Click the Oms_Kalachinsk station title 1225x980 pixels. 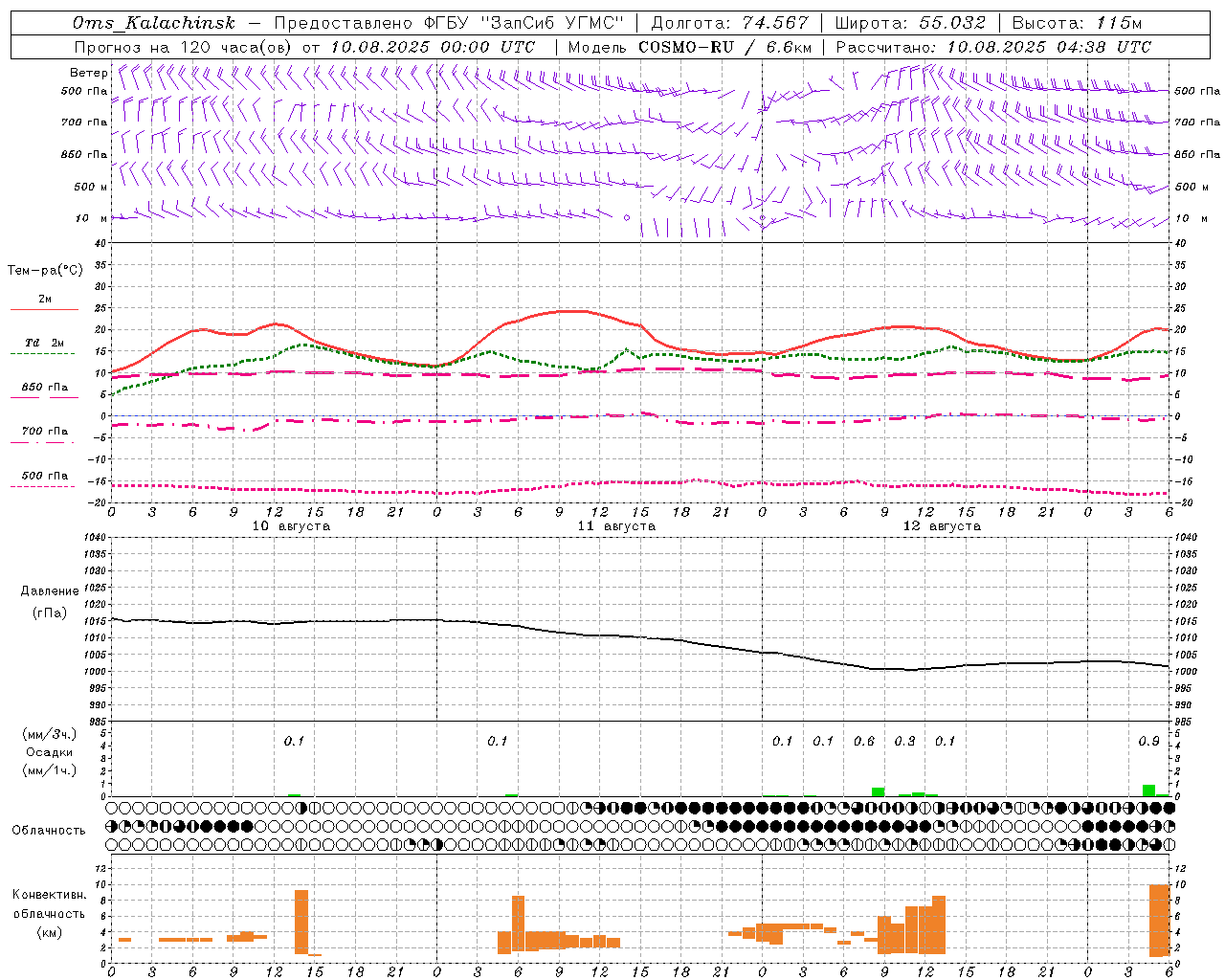tap(153, 23)
